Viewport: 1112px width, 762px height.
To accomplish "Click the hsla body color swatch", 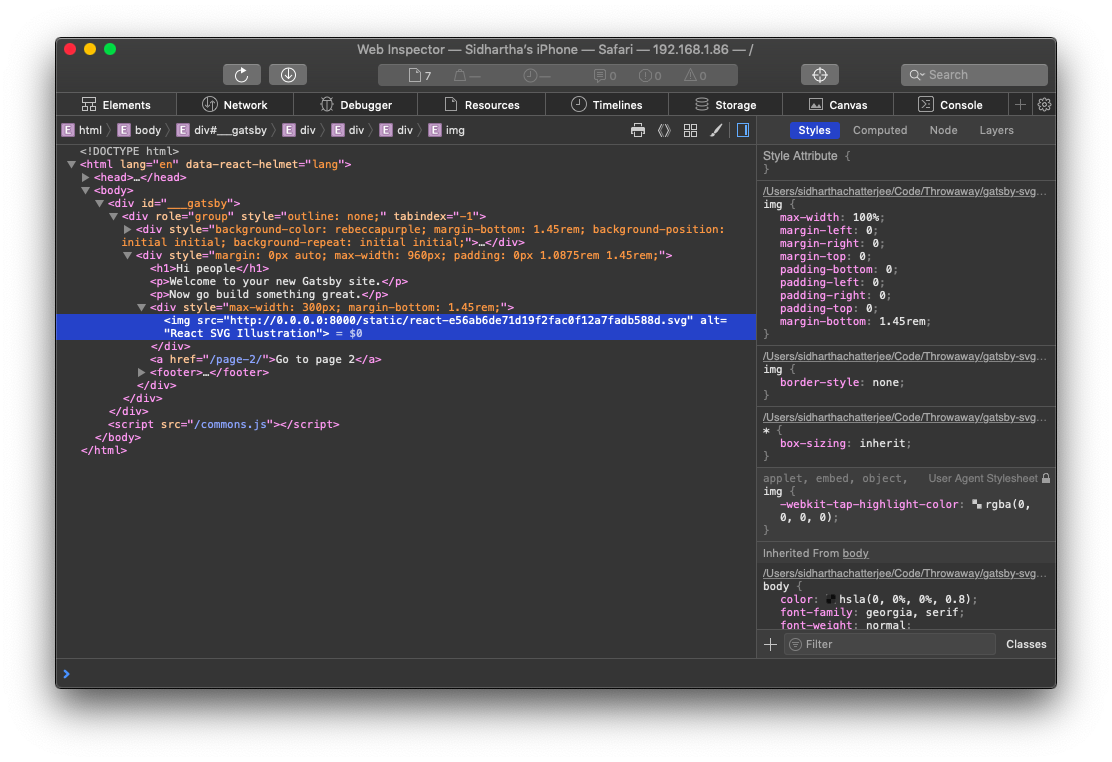I will 830,600.
